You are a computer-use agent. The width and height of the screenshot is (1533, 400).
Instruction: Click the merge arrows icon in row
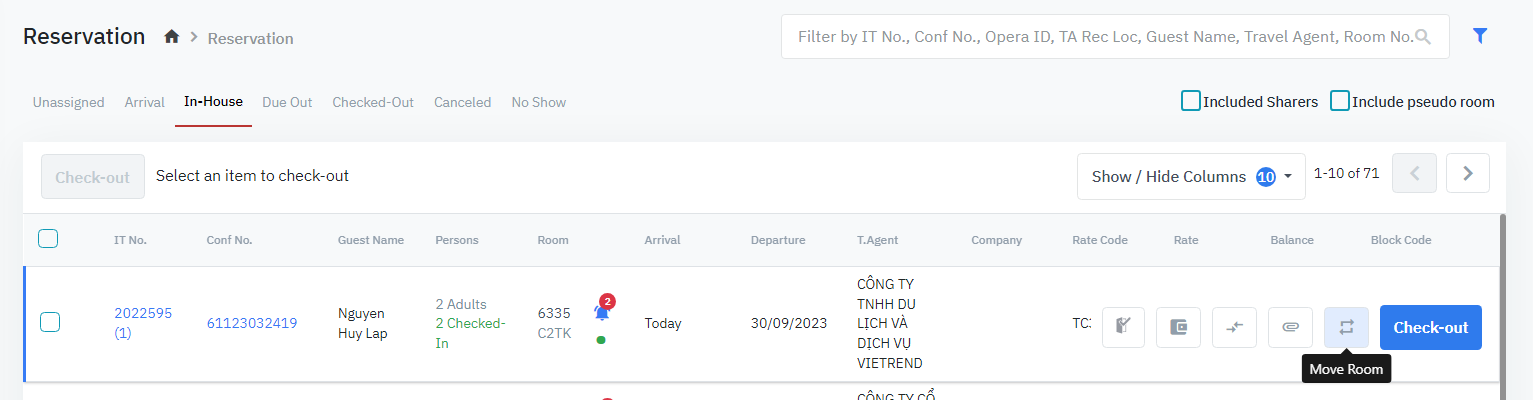coord(1234,327)
